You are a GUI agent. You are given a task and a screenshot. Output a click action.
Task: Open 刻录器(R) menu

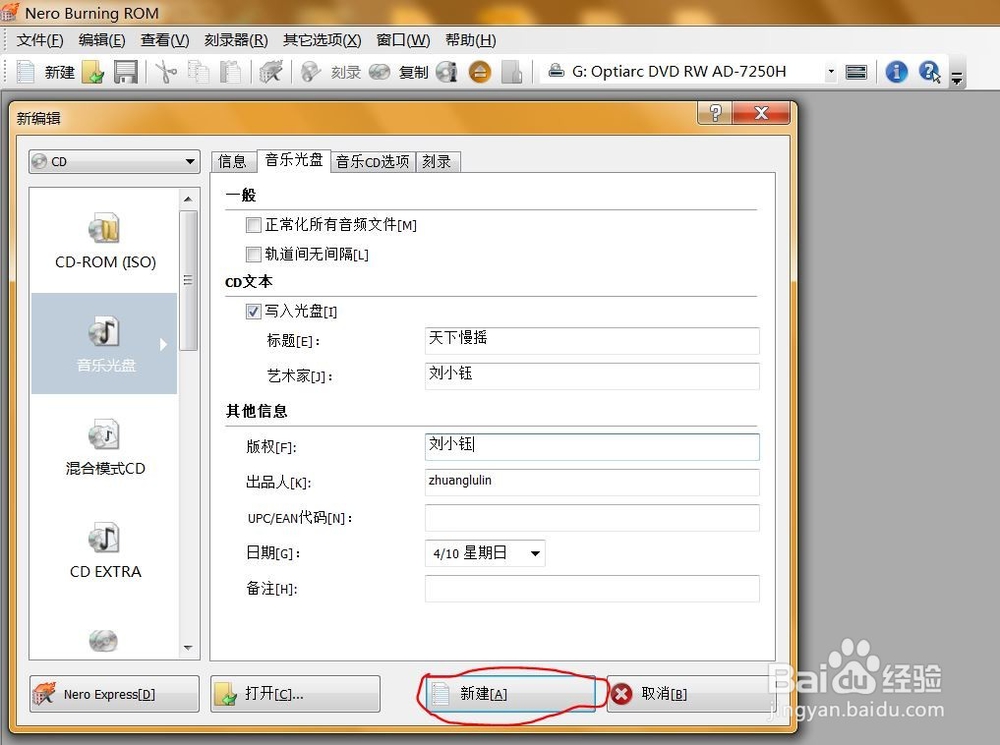click(236, 40)
